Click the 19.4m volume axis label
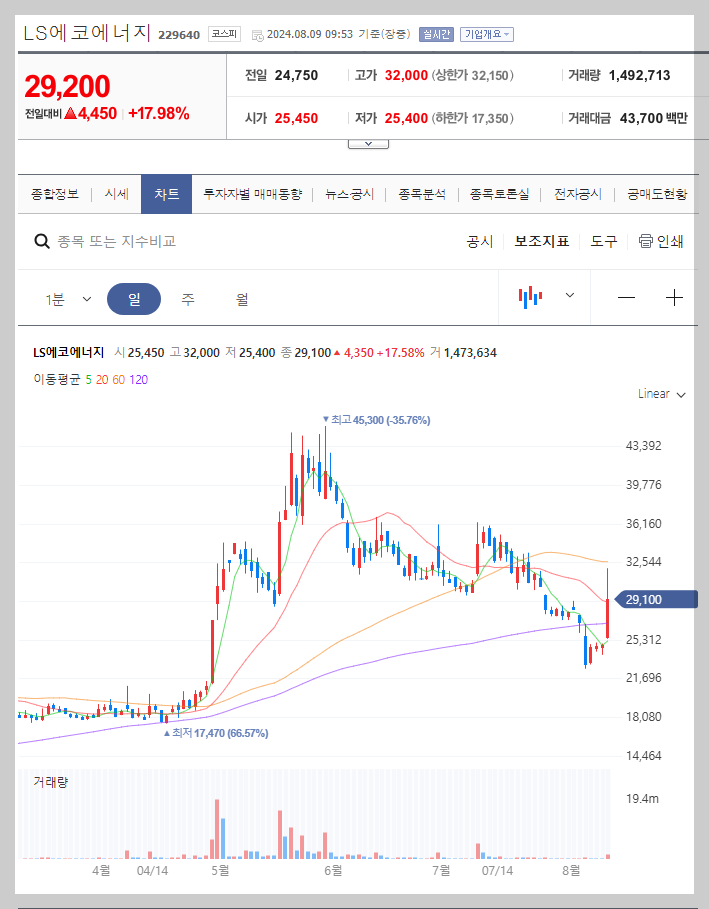The image size is (709, 909). click(642, 799)
